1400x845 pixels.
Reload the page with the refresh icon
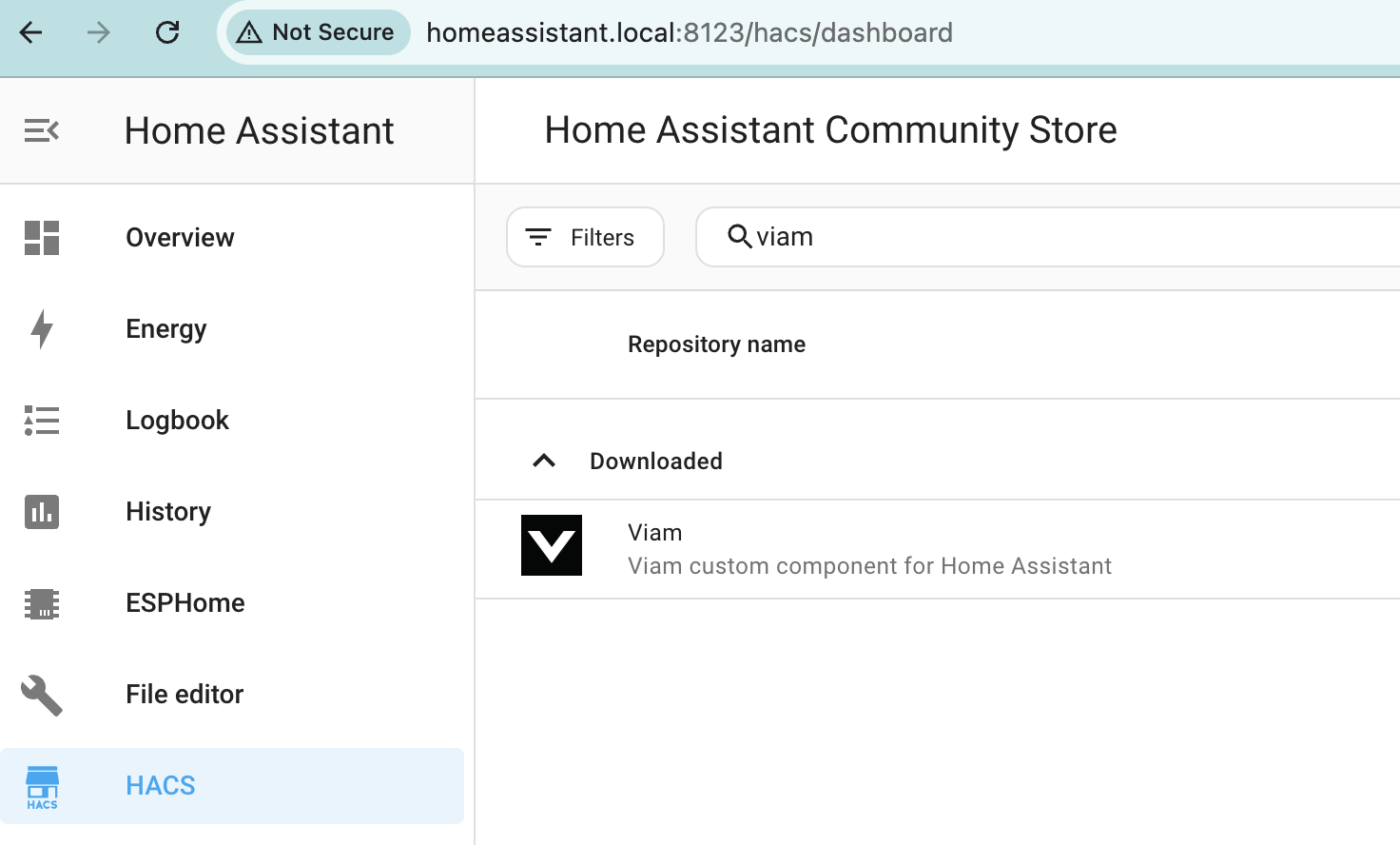(167, 32)
